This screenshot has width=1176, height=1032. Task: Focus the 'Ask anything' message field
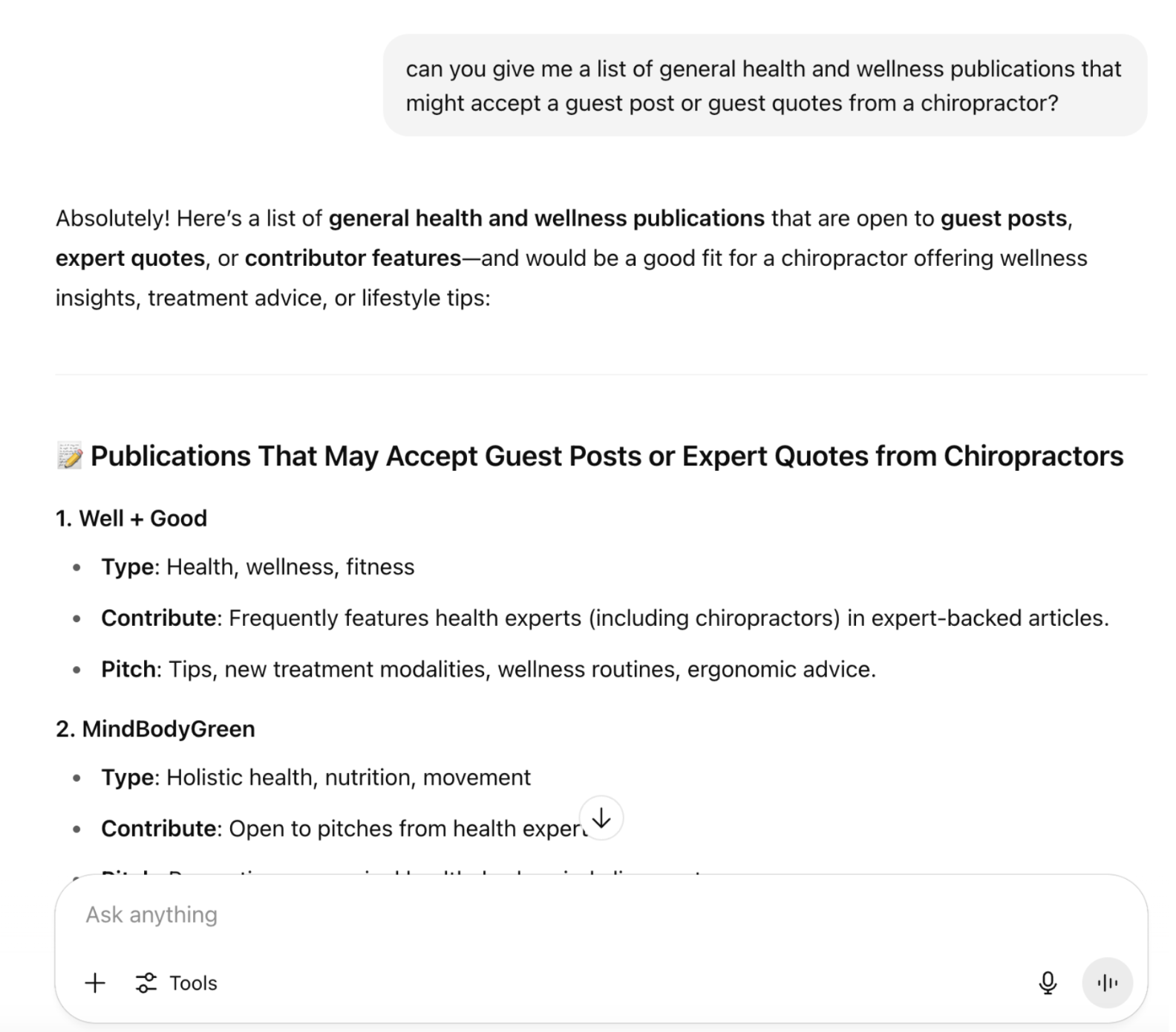[x=520, y=915]
